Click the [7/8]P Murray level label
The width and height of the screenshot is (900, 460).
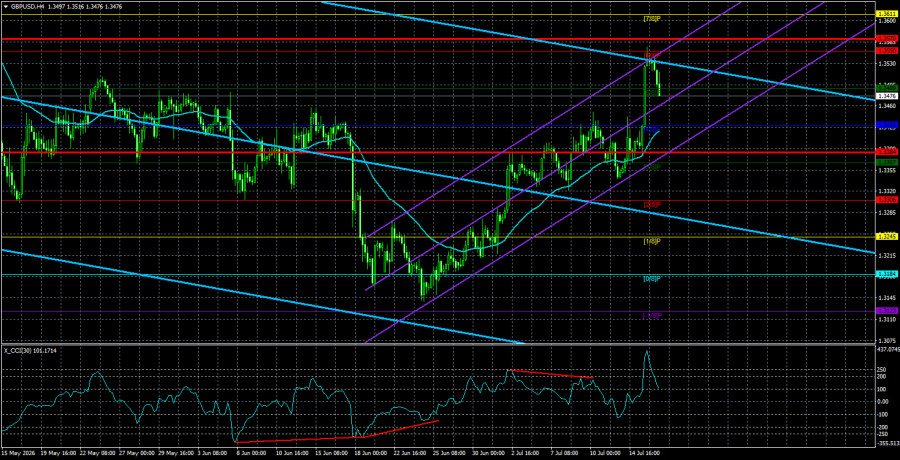coord(651,18)
